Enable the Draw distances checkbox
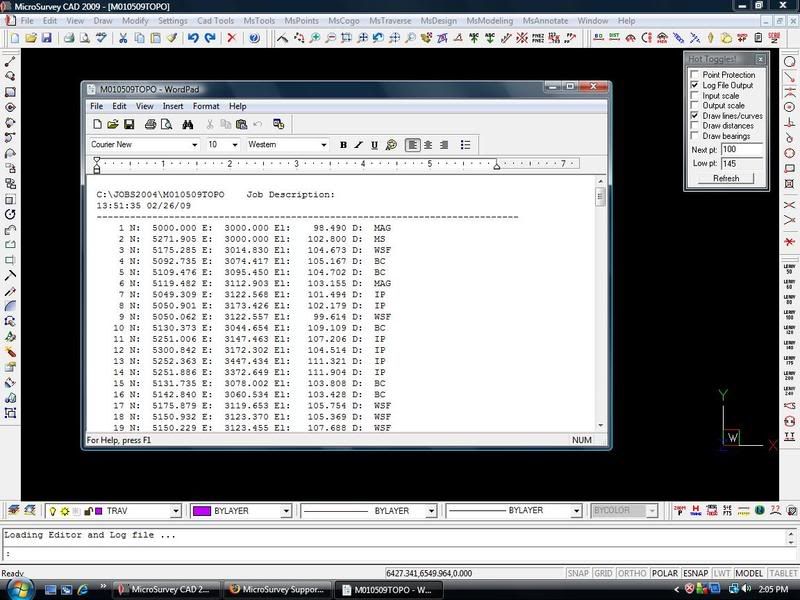This screenshot has height=600, width=800. pyautogui.click(x=694, y=126)
